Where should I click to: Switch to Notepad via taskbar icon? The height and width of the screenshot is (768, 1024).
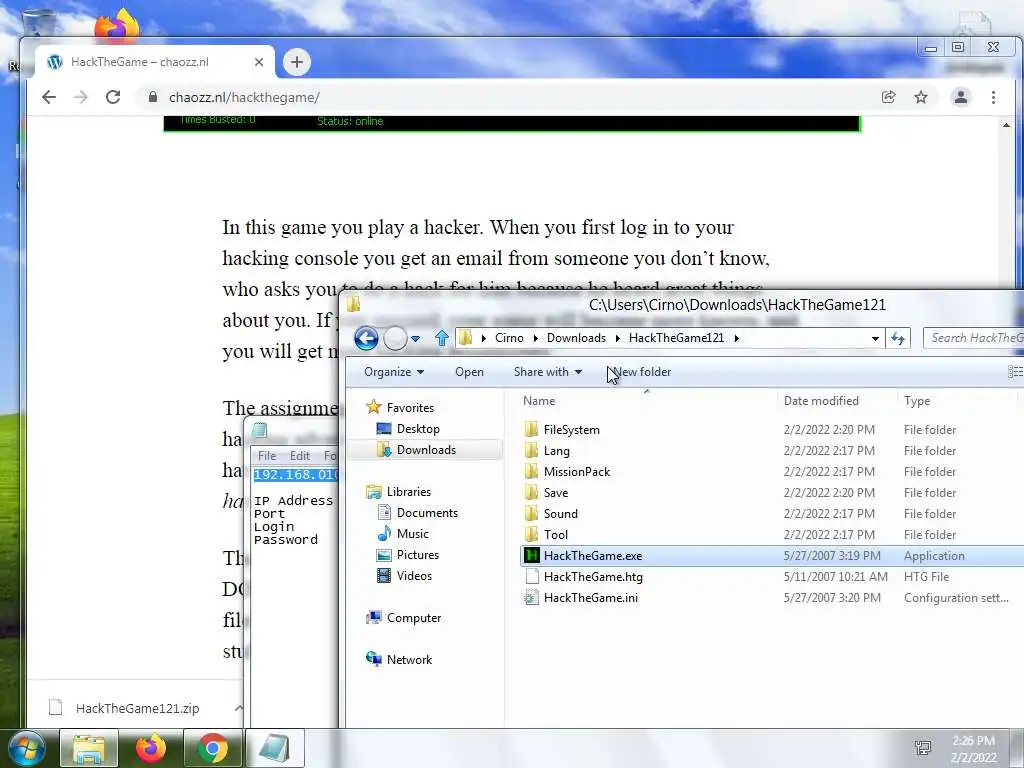click(274, 748)
